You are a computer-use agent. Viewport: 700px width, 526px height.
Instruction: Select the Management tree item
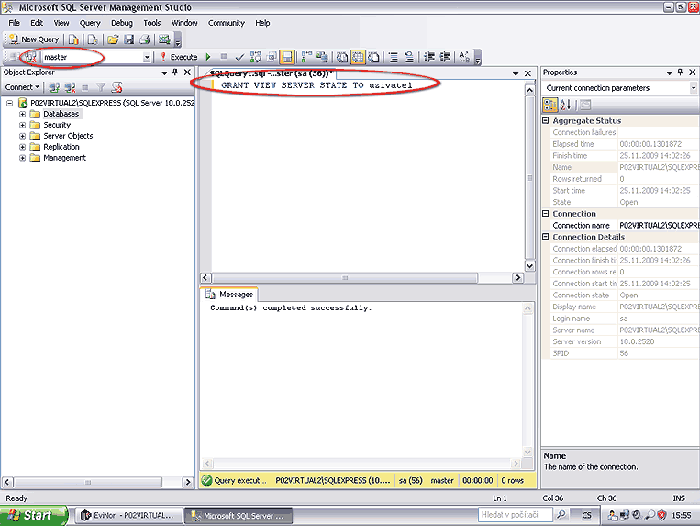[x=64, y=158]
